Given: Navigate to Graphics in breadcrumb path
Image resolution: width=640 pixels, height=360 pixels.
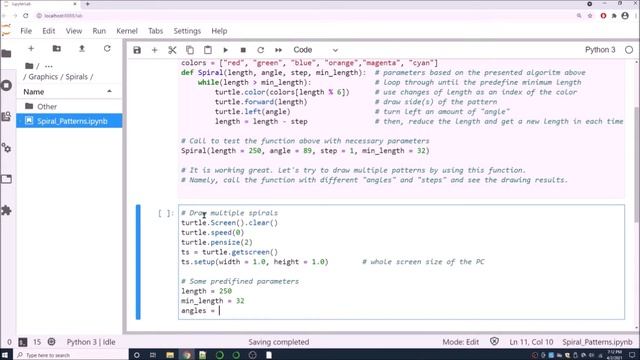Looking at the screenshot, I should tap(43, 77).
